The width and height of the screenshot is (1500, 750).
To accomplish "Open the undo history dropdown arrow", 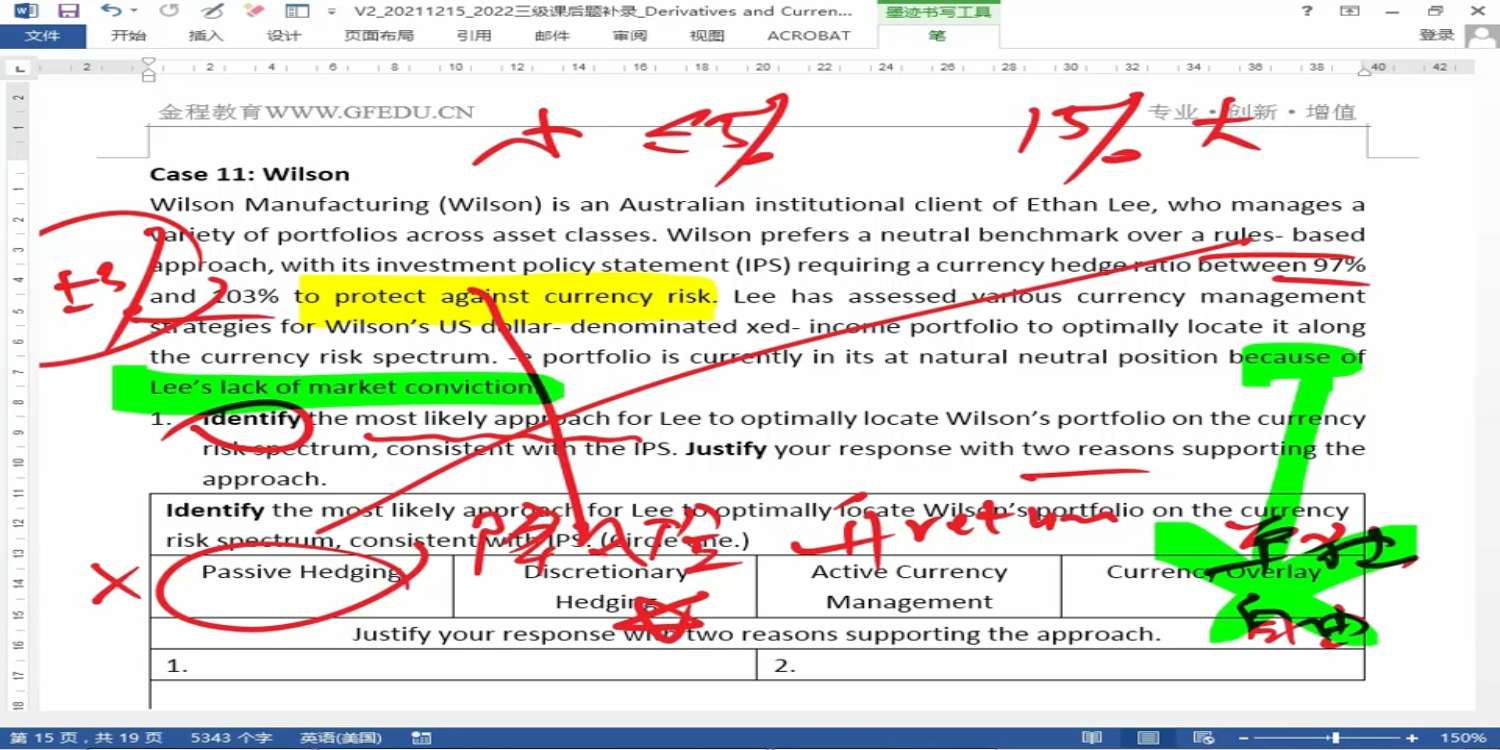I will click(x=133, y=12).
